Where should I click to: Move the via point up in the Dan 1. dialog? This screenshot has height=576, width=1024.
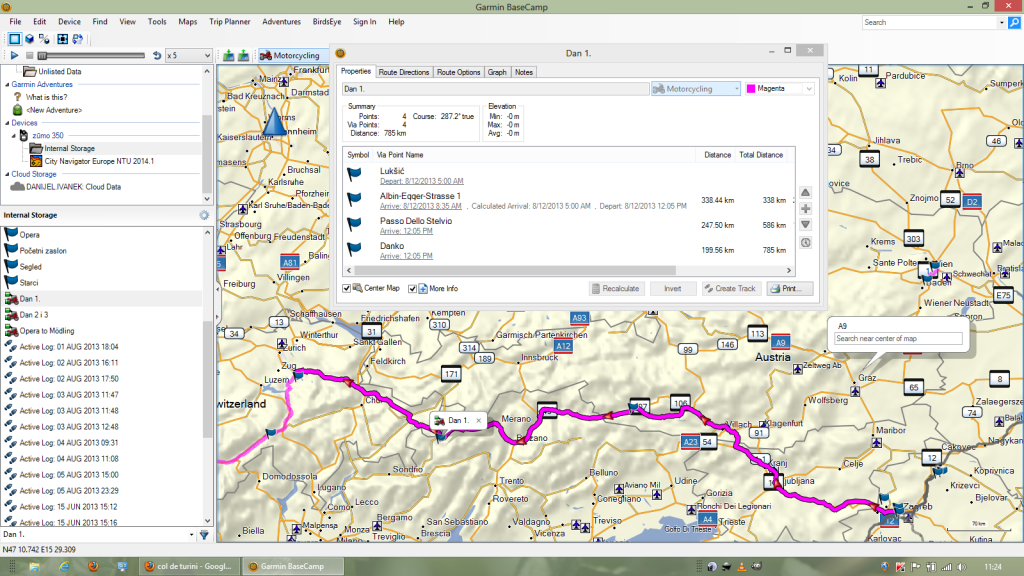point(805,193)
